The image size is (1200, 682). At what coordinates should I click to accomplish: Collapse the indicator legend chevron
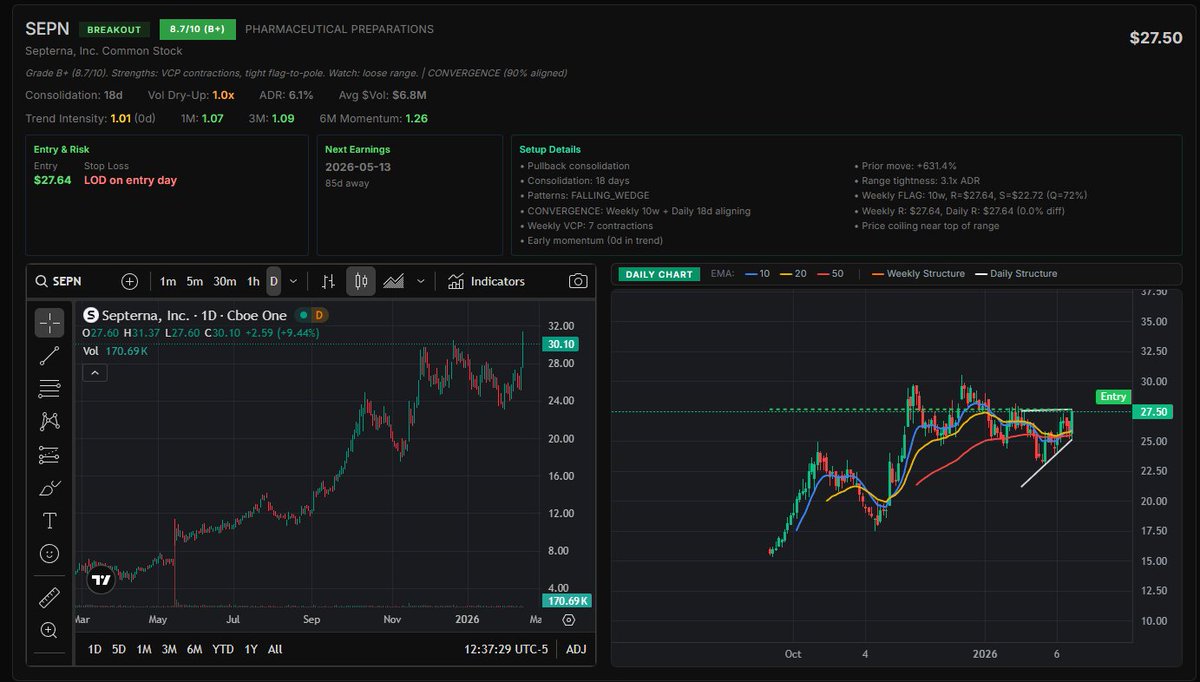(93, 373)
